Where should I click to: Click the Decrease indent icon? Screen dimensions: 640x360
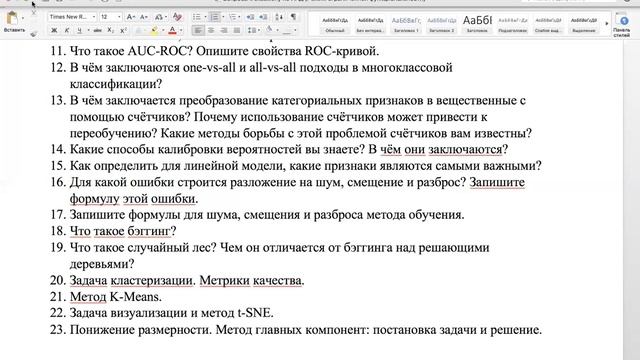click(250, 17)
